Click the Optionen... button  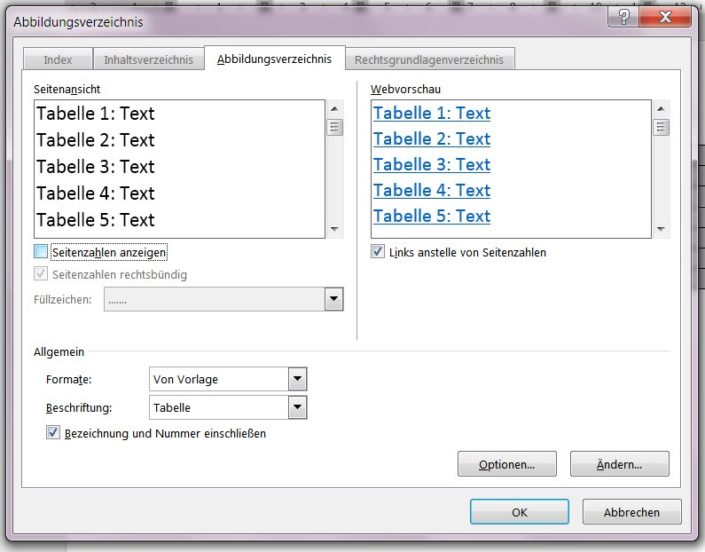pos(507,464)
